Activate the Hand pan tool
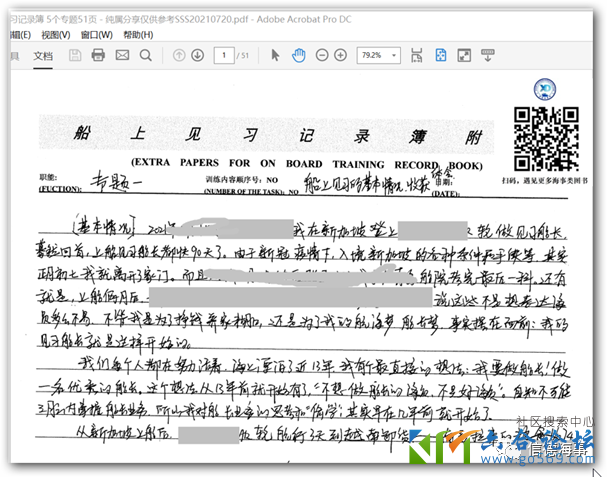The width and height of the screenshot is (607, 477). pos(298,55)
